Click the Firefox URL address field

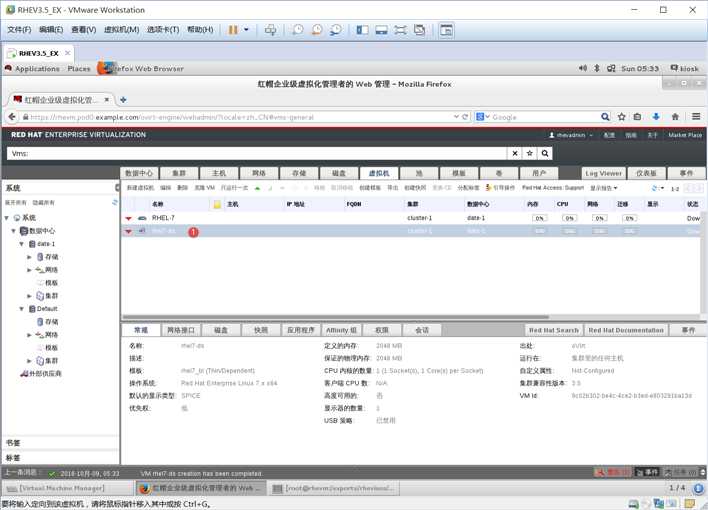pos(237,117)
